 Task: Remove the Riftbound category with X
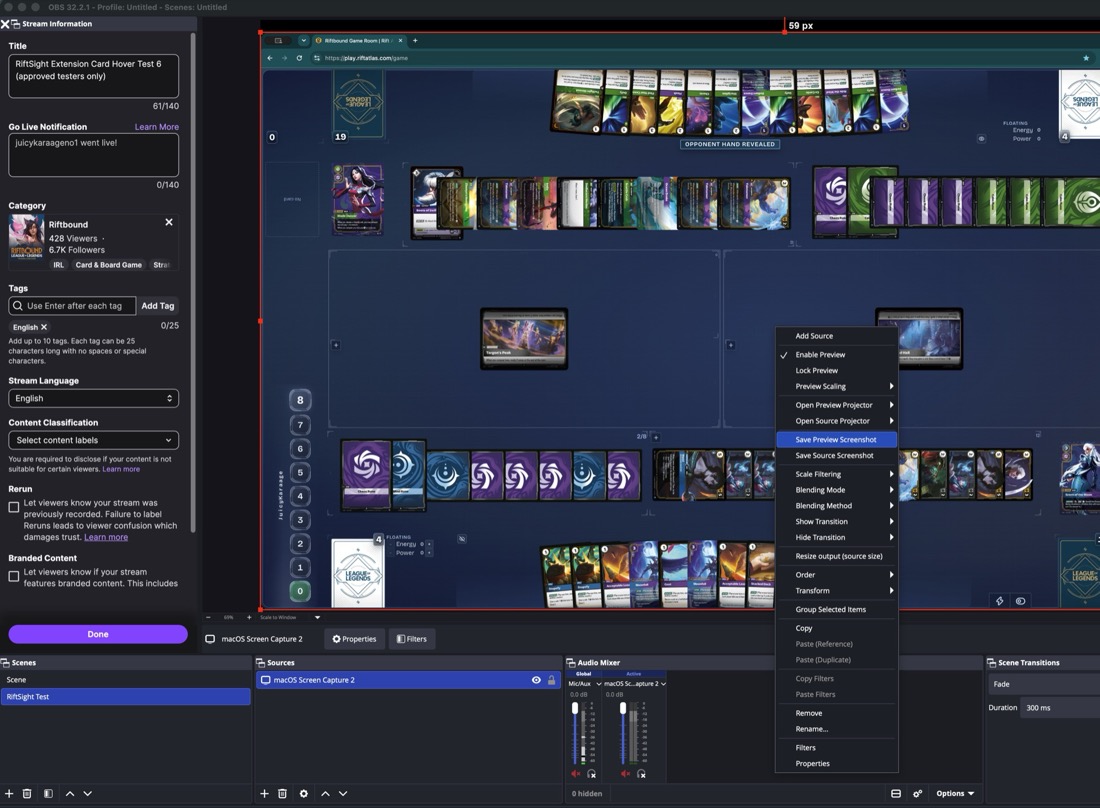(168, 222)
